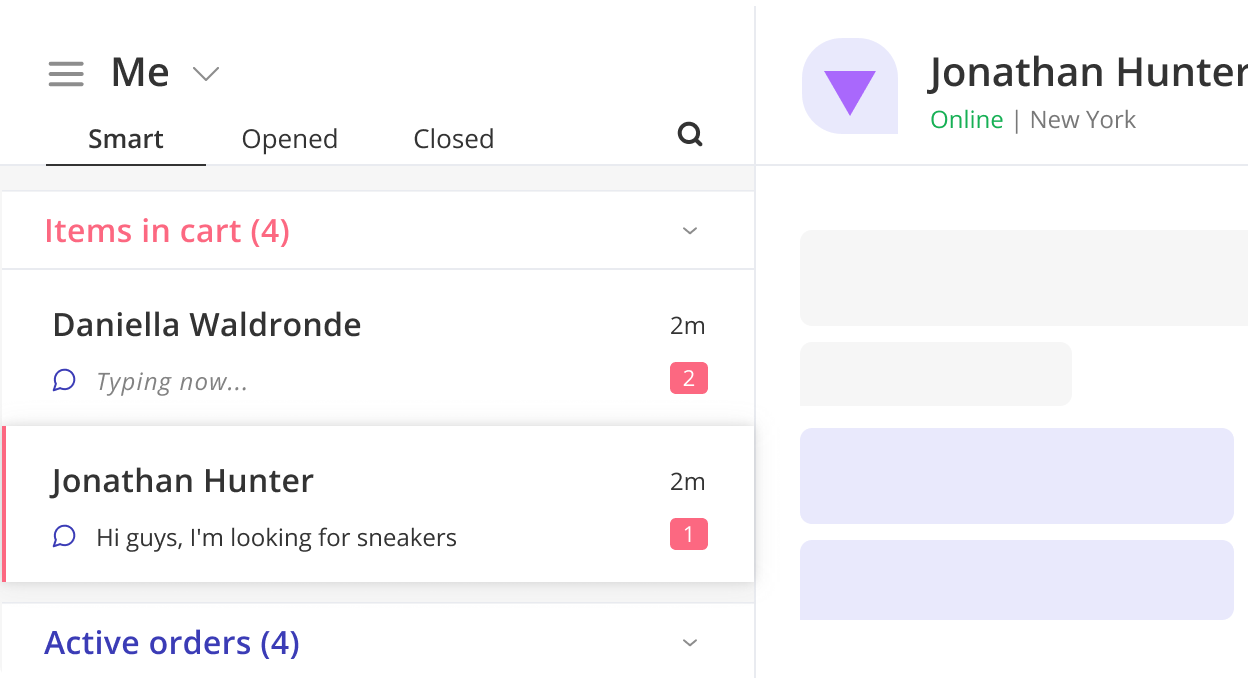Select Jonathan Hunter's conversation row

coord(378,504)
